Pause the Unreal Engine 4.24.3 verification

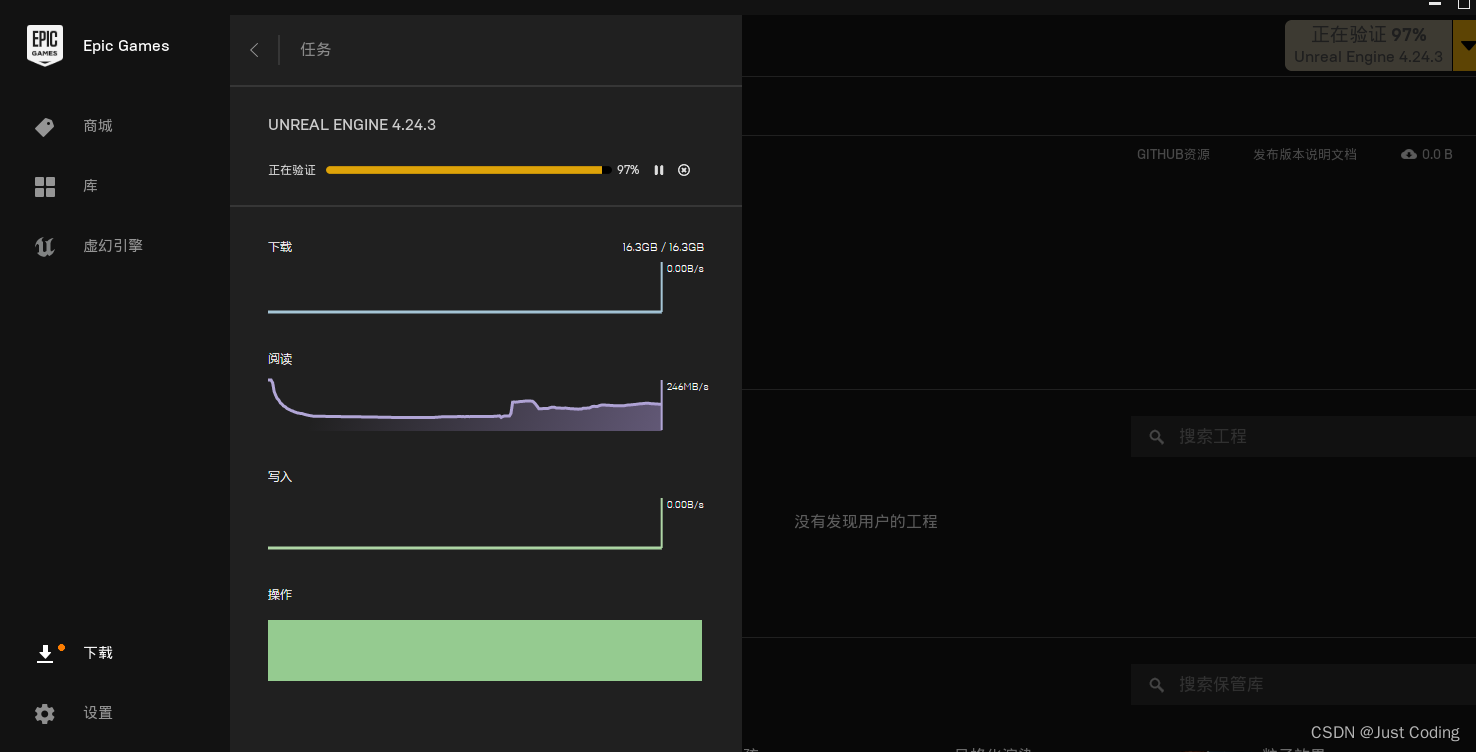point(659,170)
